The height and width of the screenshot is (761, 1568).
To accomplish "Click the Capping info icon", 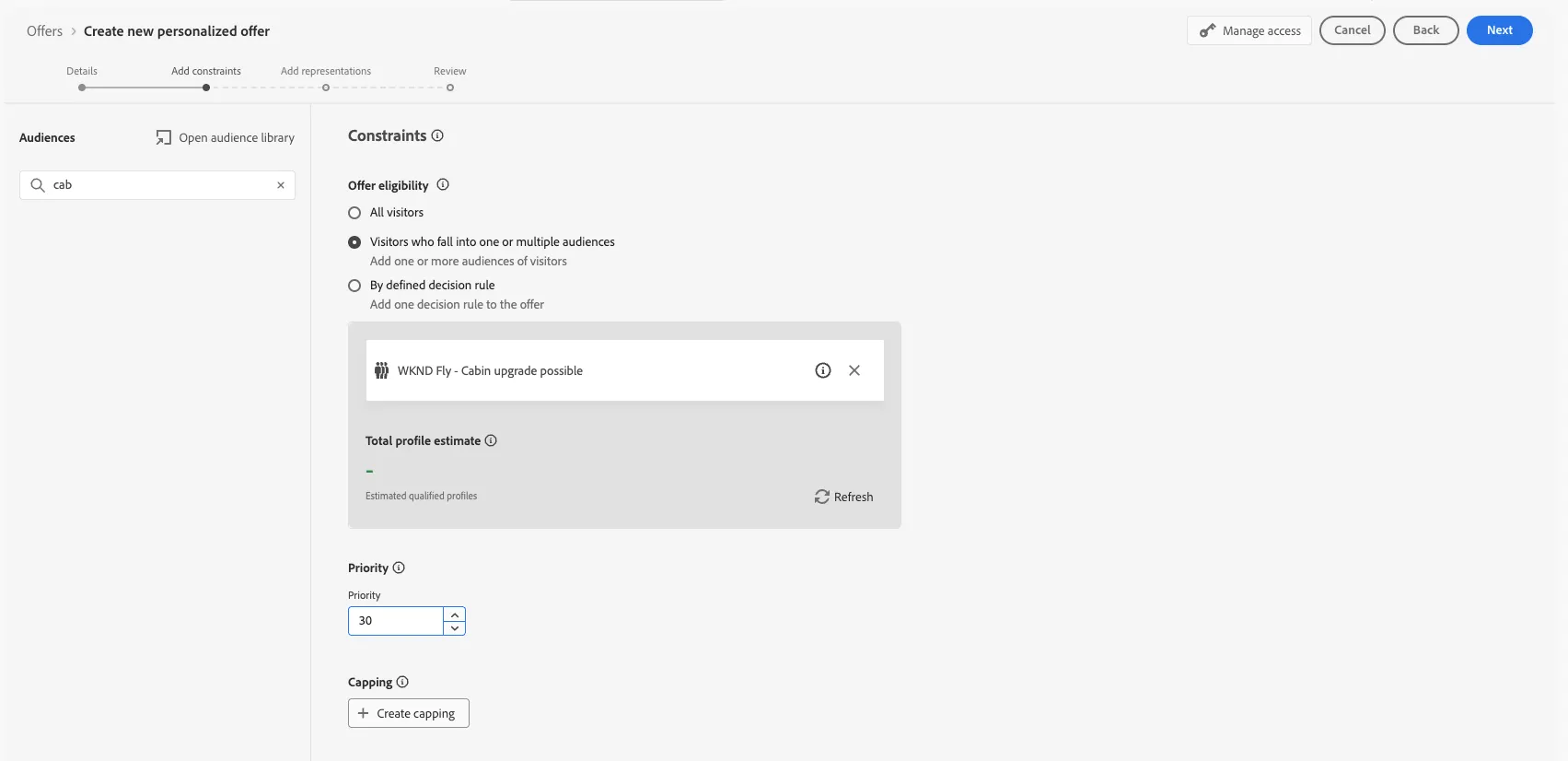I will tap(402, 682).
